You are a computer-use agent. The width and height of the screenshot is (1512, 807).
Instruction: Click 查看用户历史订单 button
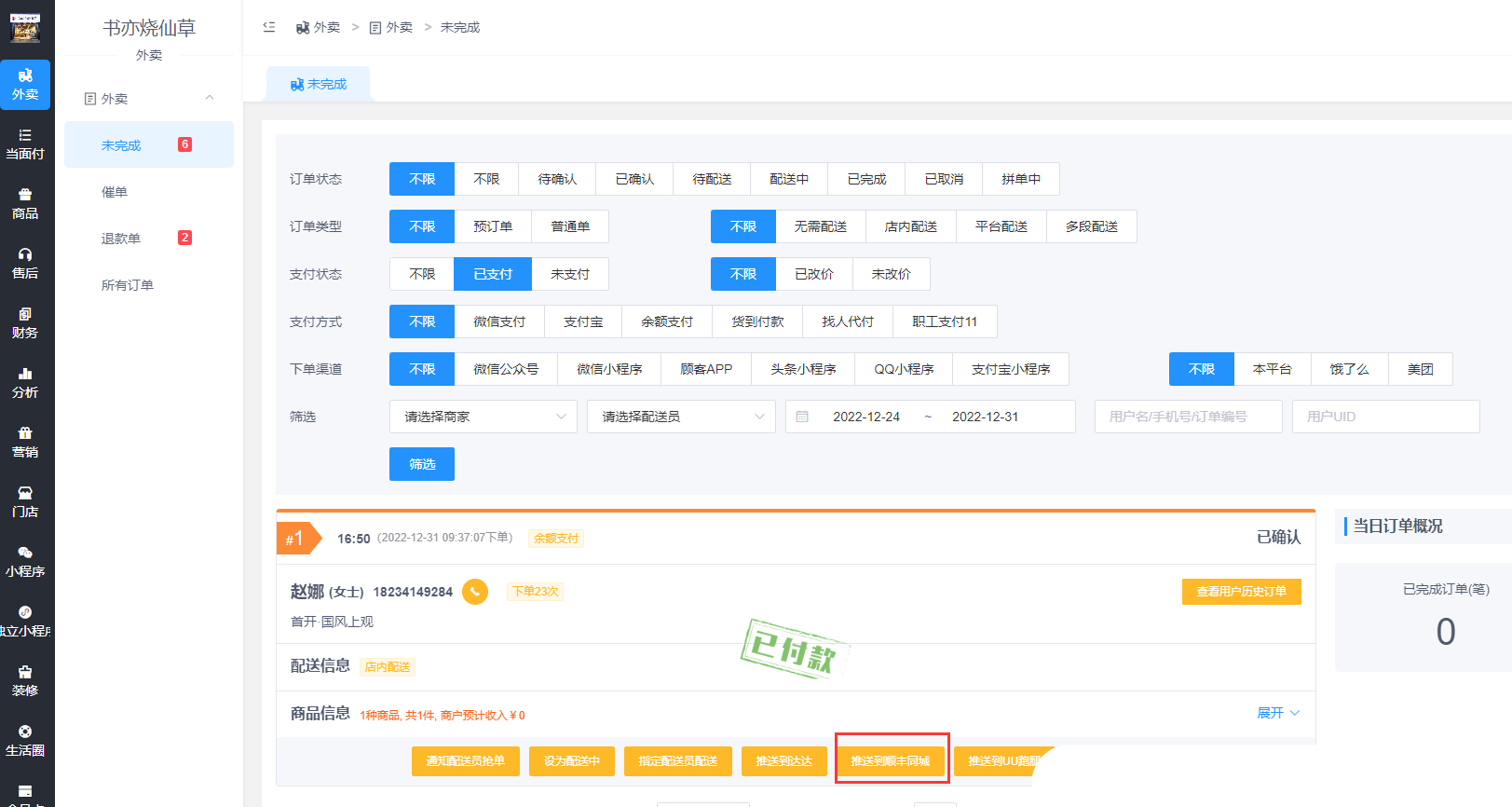point(1242,592)
